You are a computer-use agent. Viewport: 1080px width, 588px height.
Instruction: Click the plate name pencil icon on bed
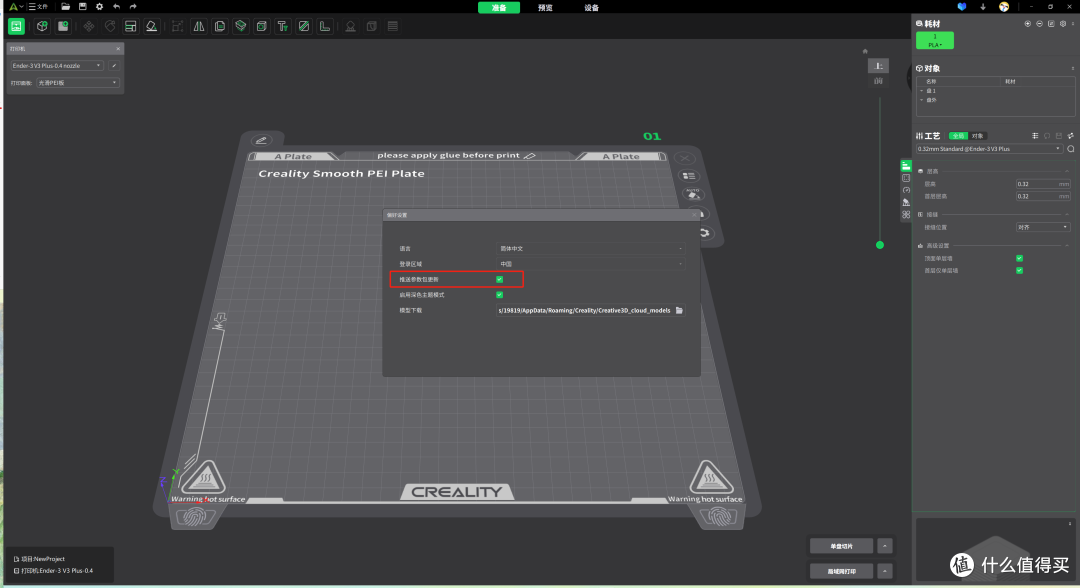(x=261, y=140)
